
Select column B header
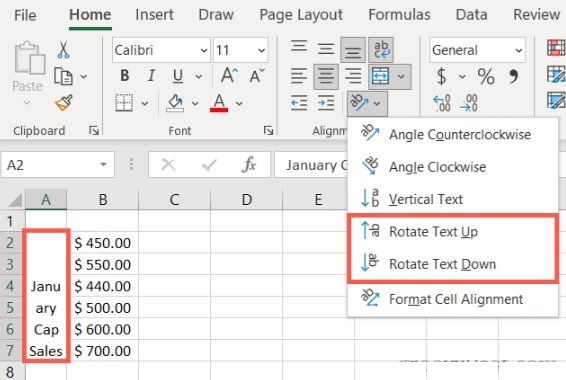pyautogui.click(x=103, y=199)
